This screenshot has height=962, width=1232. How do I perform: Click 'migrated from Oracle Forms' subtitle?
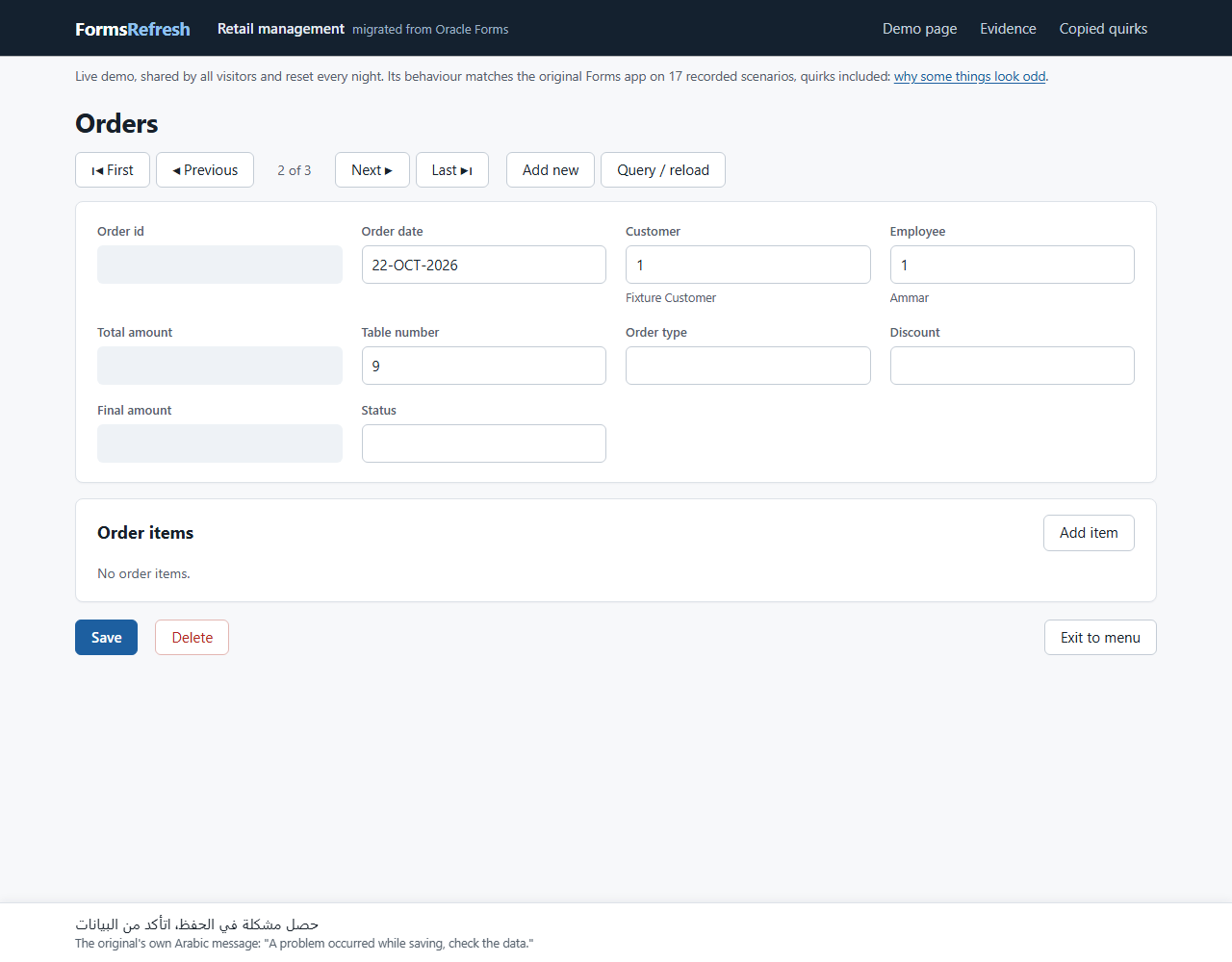pyautogui.click(x=430, y=30)
